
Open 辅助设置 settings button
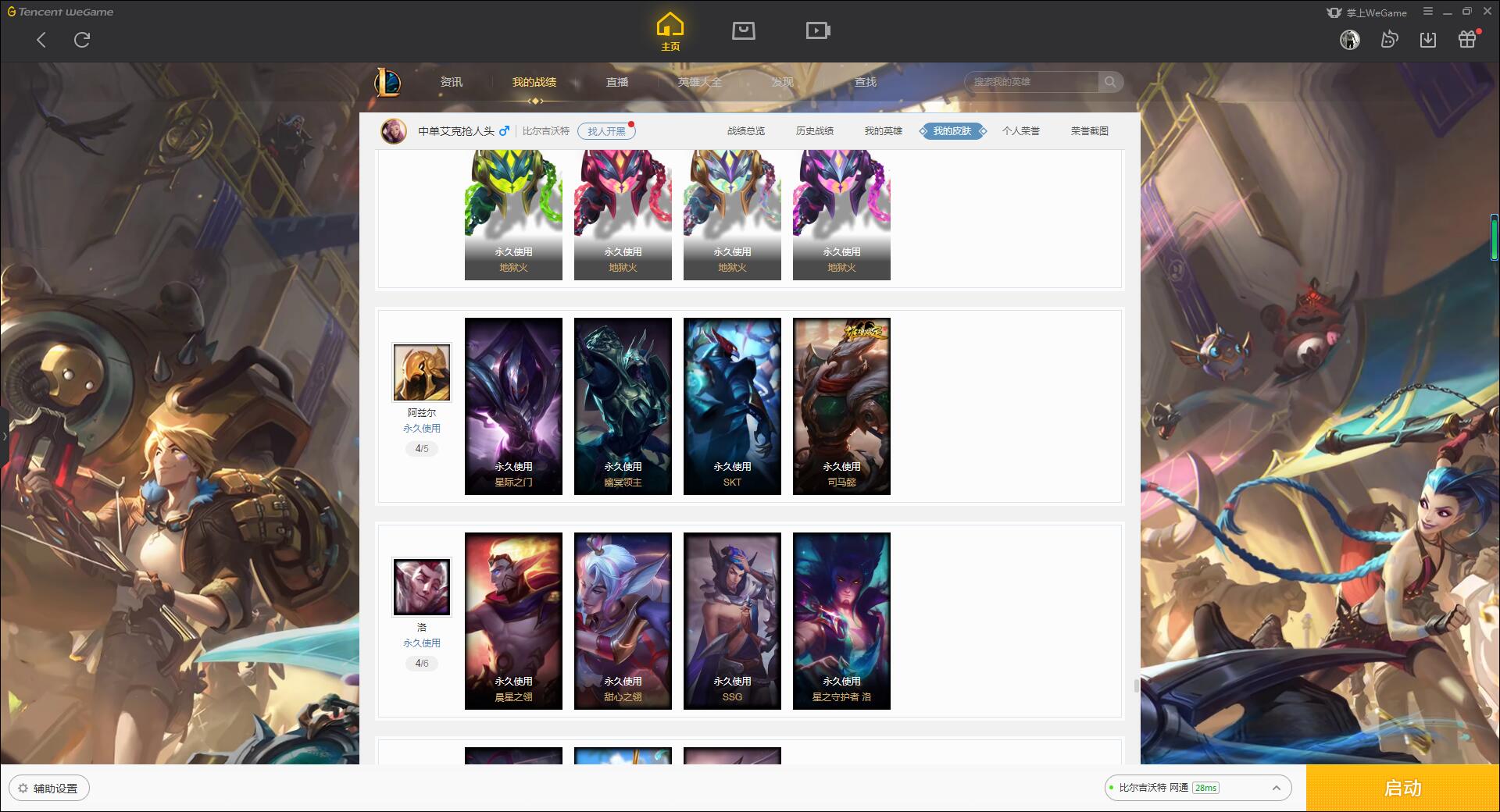49,789
